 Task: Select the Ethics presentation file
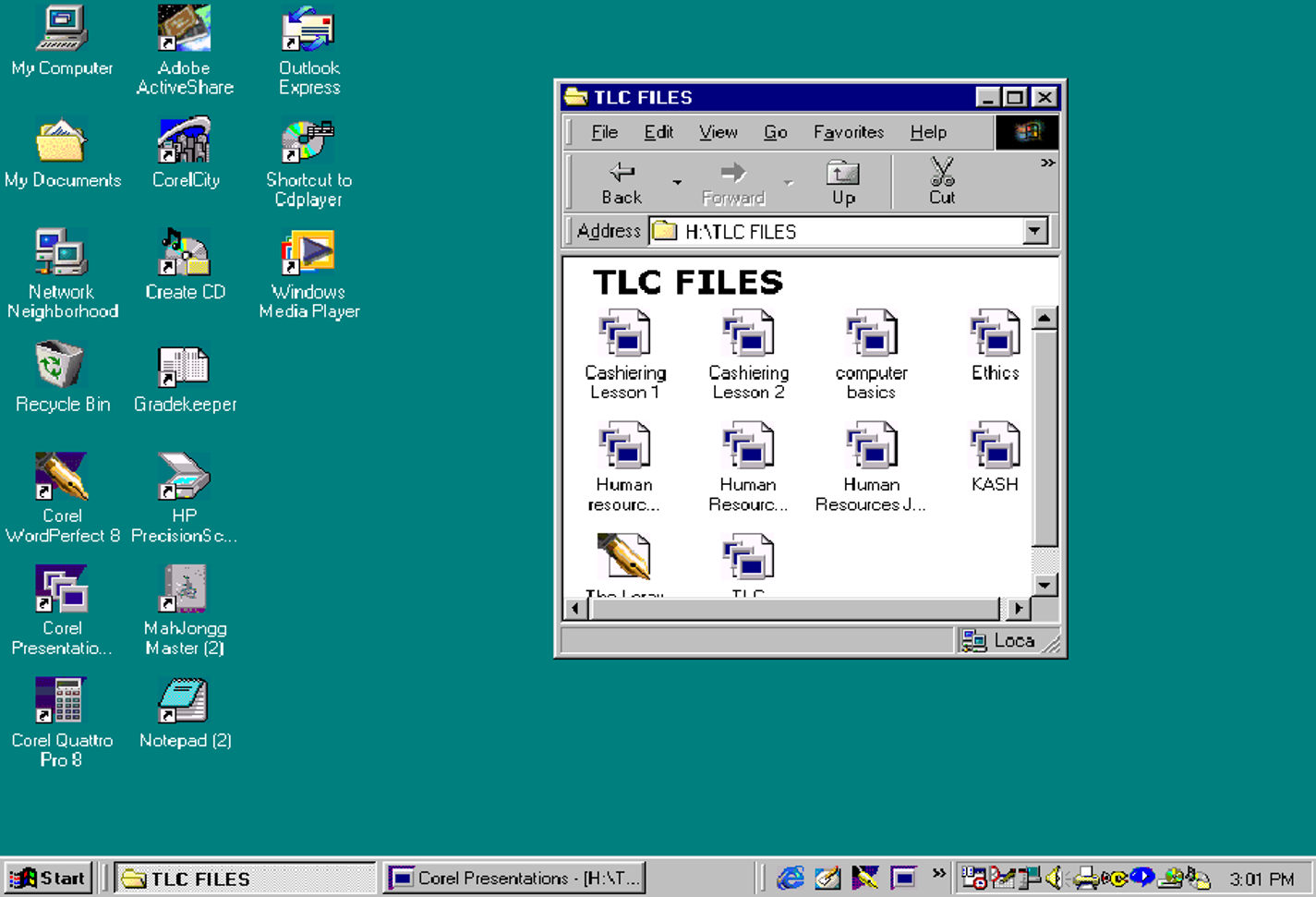pos(995,335)
